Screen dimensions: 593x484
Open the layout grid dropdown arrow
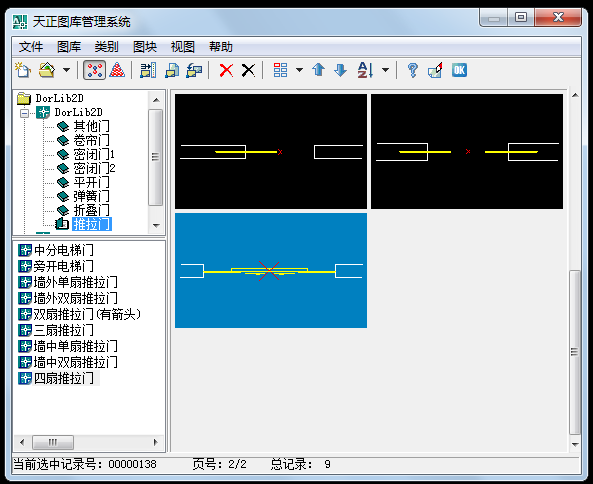[x=299, y=70]
